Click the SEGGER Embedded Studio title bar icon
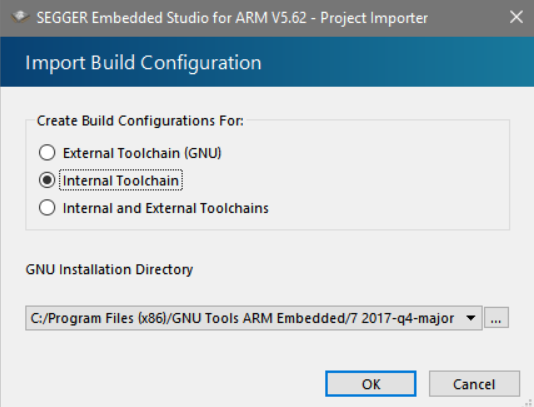The height and width of the screenshot is (407, 534). pyautogui.click(x=19, y=17)
